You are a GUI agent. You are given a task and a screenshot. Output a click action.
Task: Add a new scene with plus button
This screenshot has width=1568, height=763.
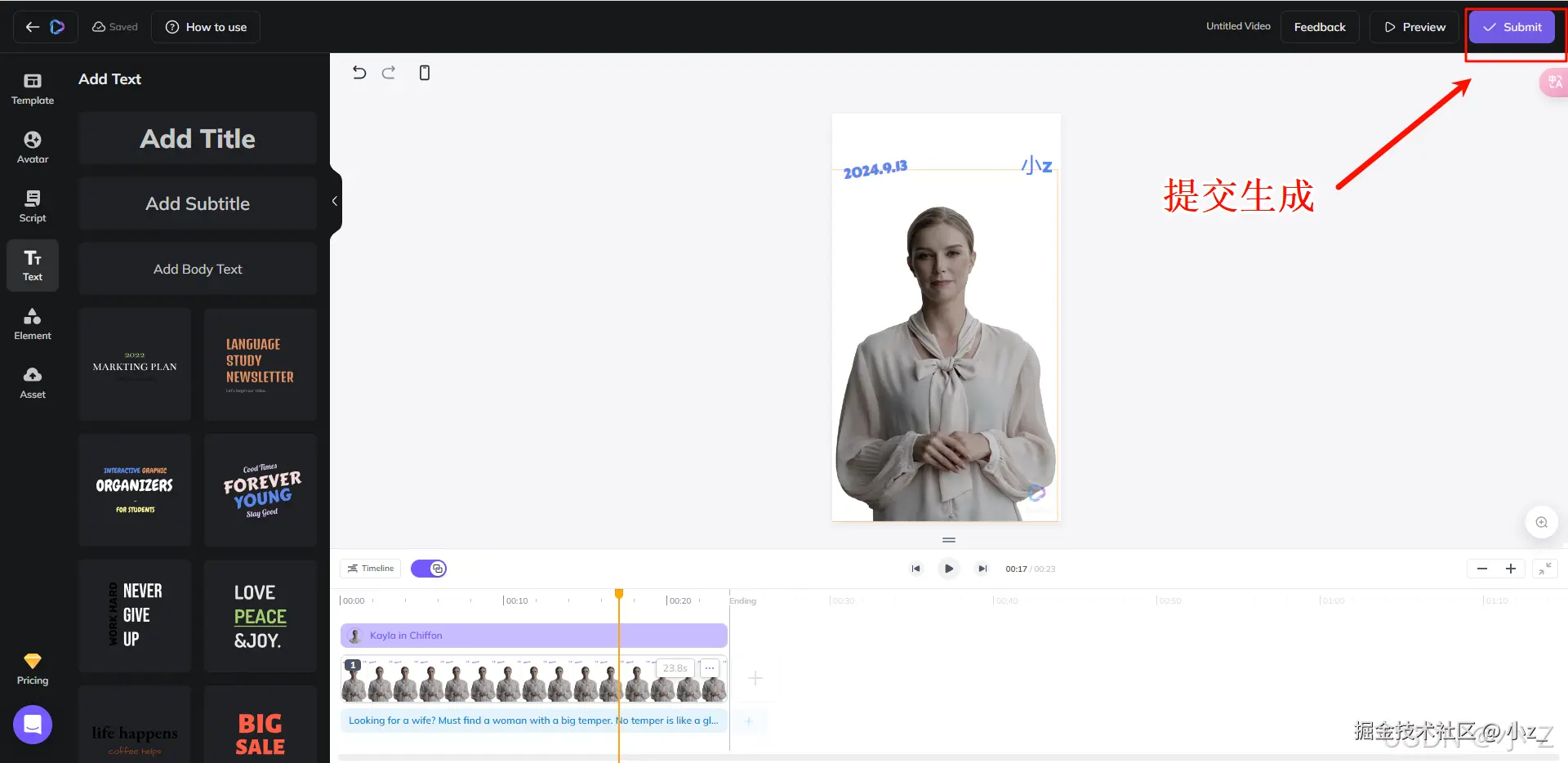coord(755,678)
